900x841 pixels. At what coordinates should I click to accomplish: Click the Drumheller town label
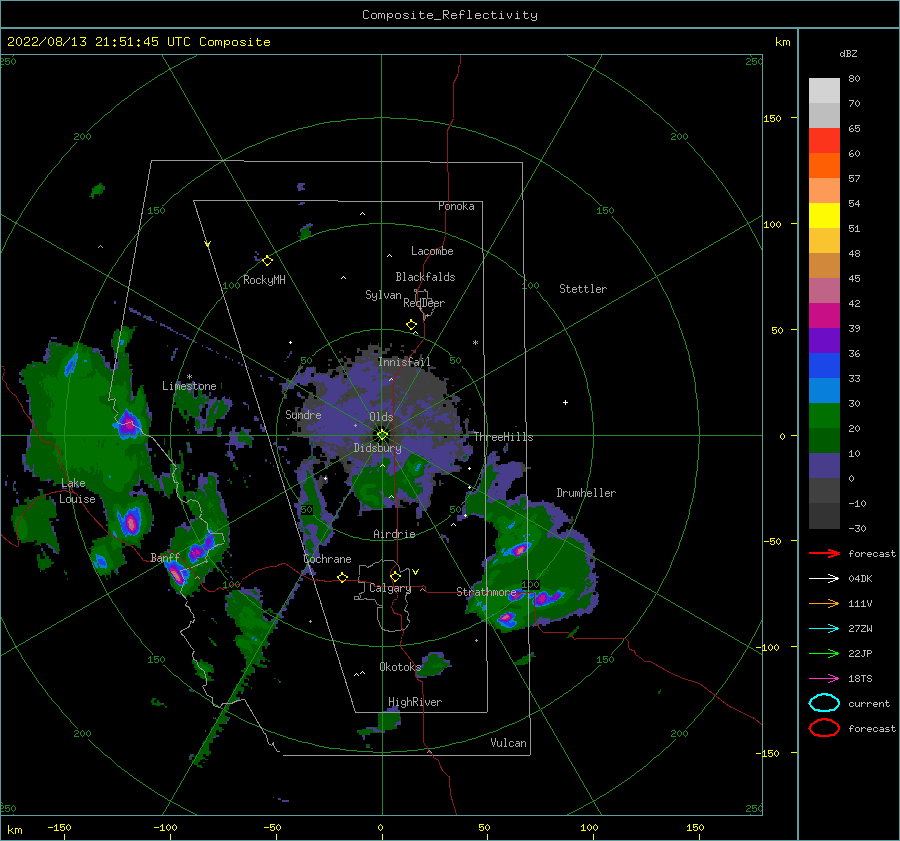tap(586, 493)
